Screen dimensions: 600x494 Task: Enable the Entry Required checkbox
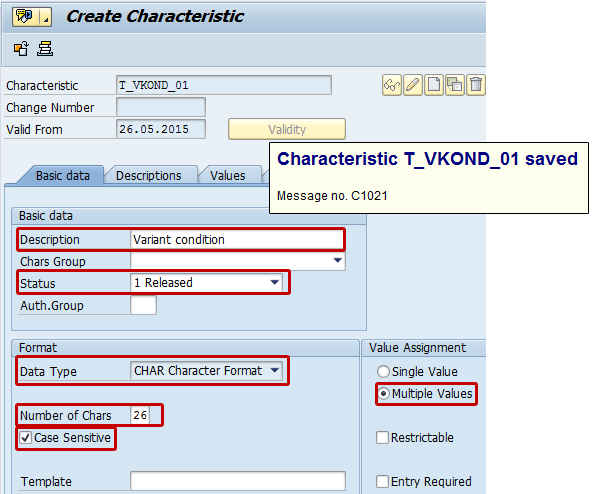(x=382, y=481)
